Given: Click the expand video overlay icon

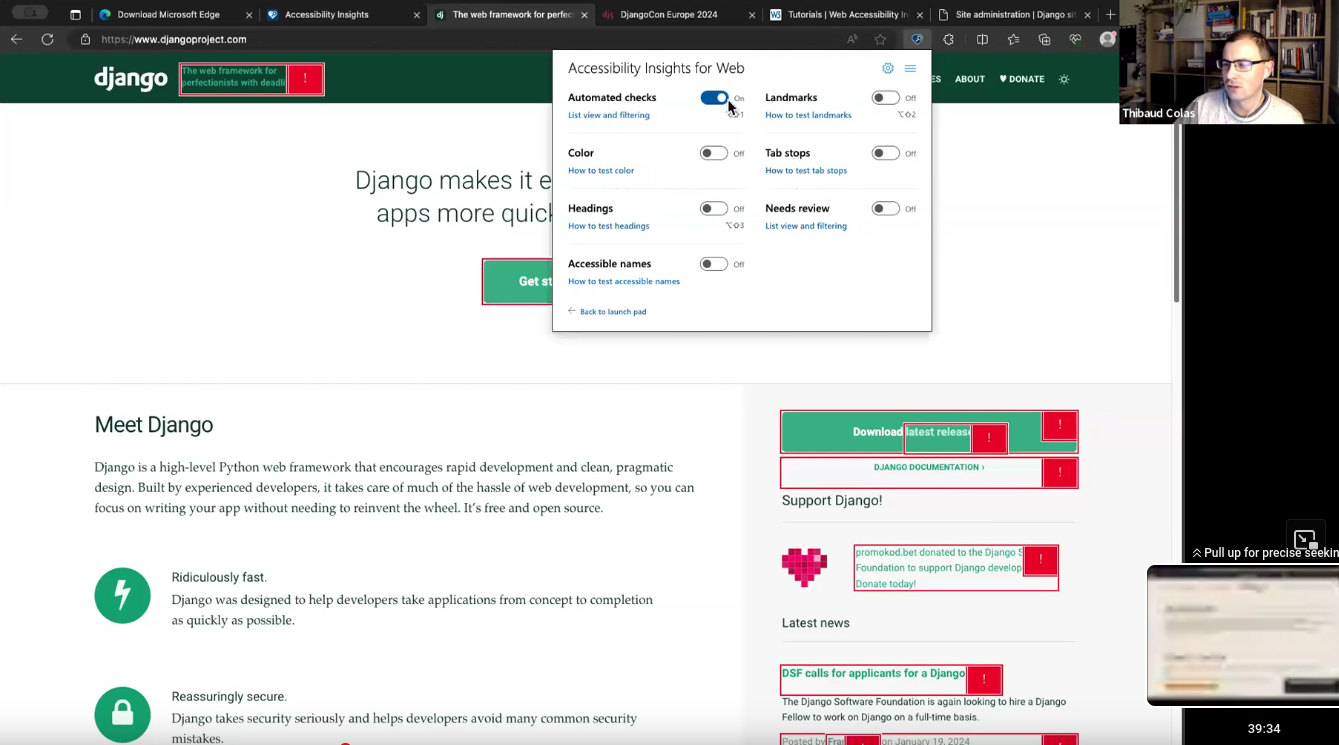Looking at the screenshot, I should pyautogui.click(x=1304, y=540).
